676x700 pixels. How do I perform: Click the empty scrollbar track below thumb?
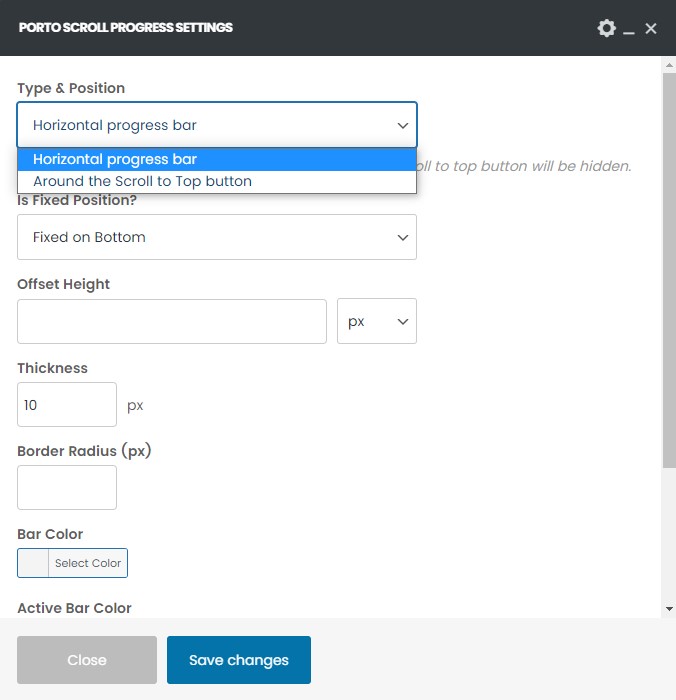pos(668,540)
